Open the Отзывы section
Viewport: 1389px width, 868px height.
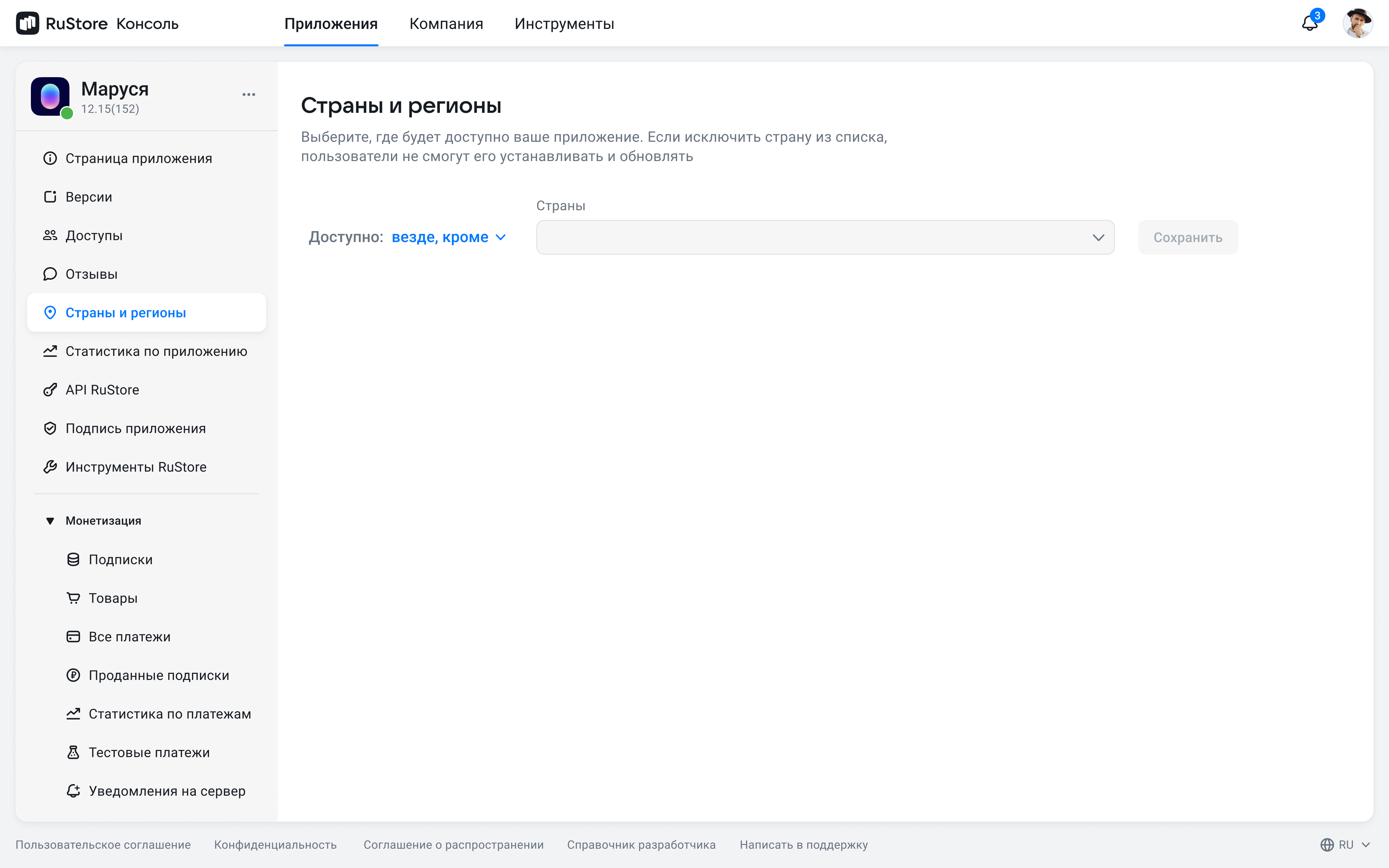pos(146,274)
